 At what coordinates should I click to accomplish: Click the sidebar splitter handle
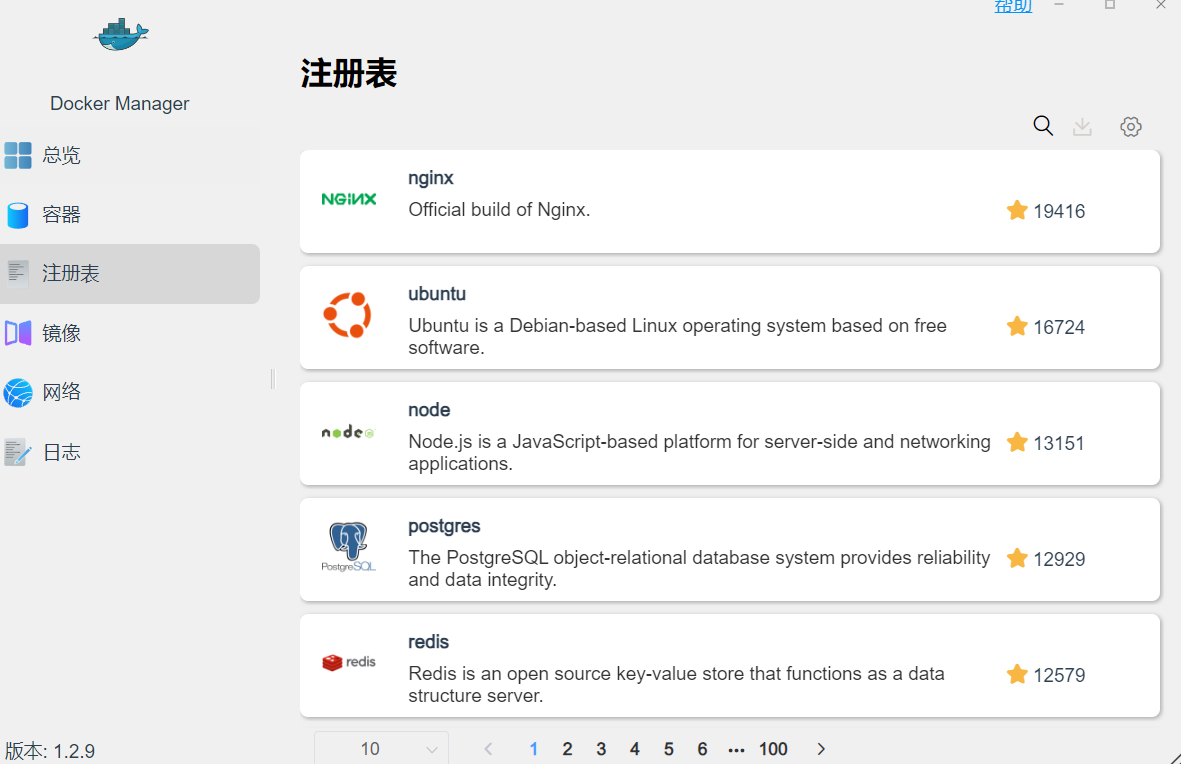click(273, 379)
